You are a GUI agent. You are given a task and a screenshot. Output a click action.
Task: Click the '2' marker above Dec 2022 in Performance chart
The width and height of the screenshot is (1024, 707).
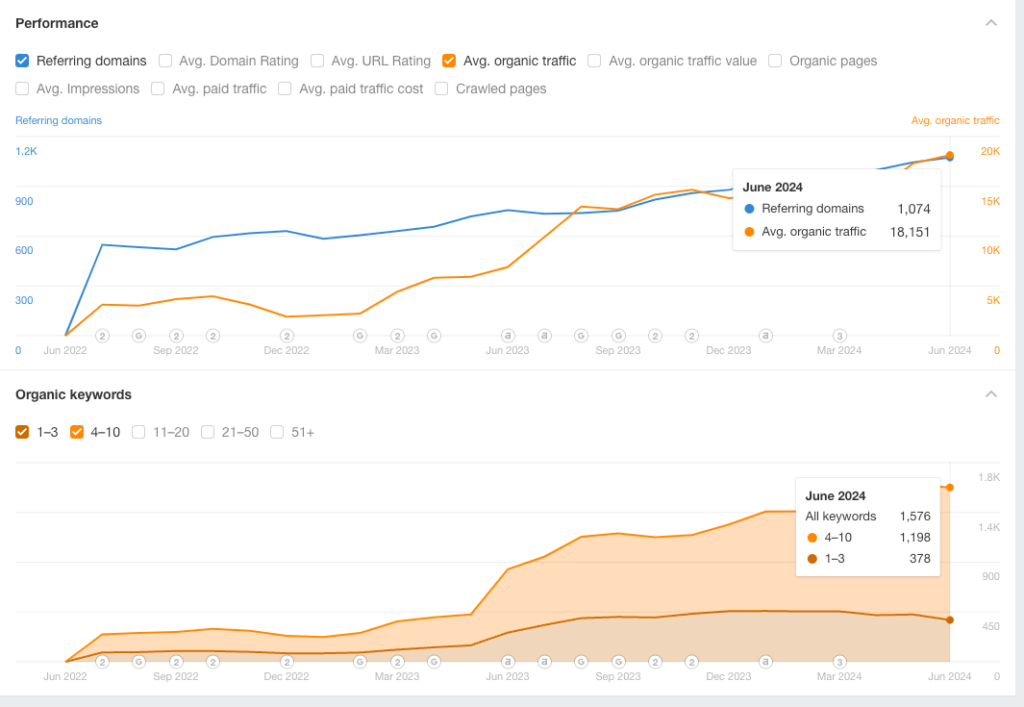(x=287, y=336)
